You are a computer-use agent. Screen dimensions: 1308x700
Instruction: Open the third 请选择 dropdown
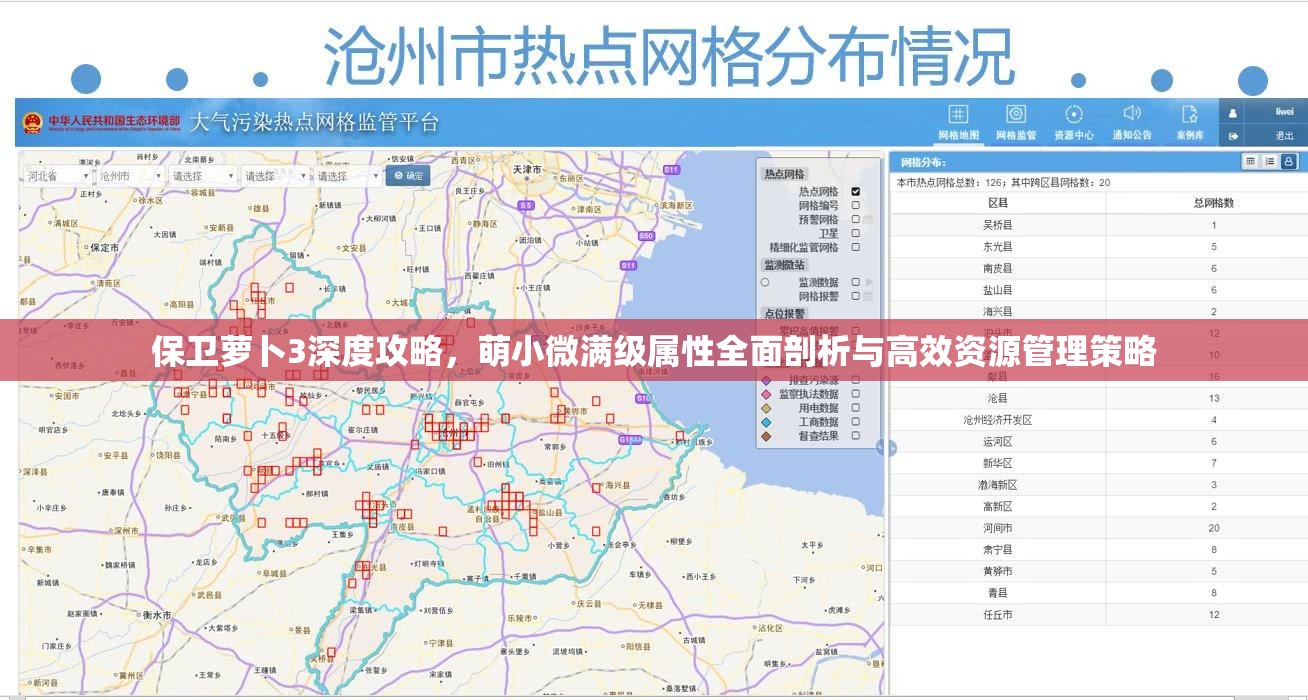pyautogui.click(x=348, y=175)
